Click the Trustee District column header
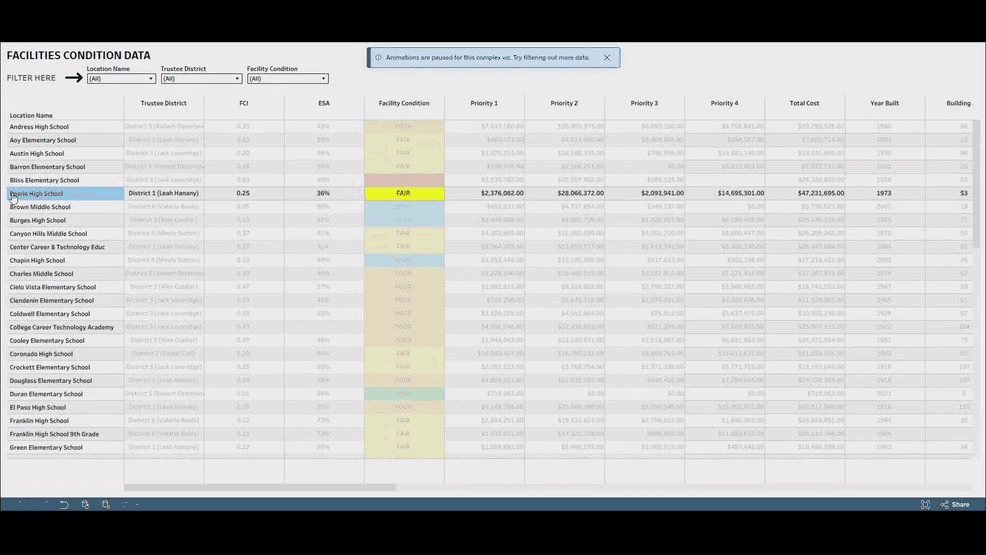Image resolution: width=986 pixels, height=555 pixels. [163, 103]
